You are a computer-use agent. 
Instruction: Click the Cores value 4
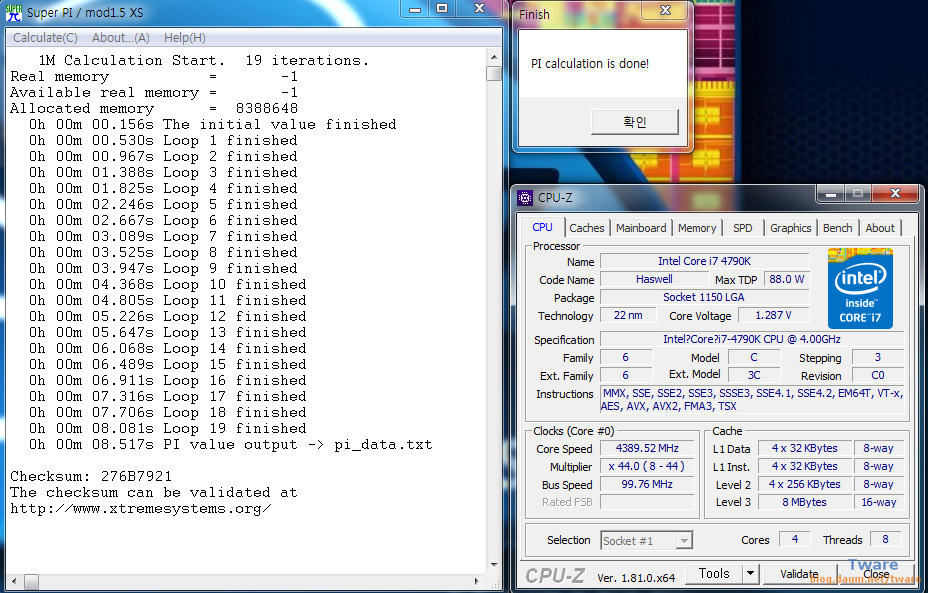tap(794, 539)
